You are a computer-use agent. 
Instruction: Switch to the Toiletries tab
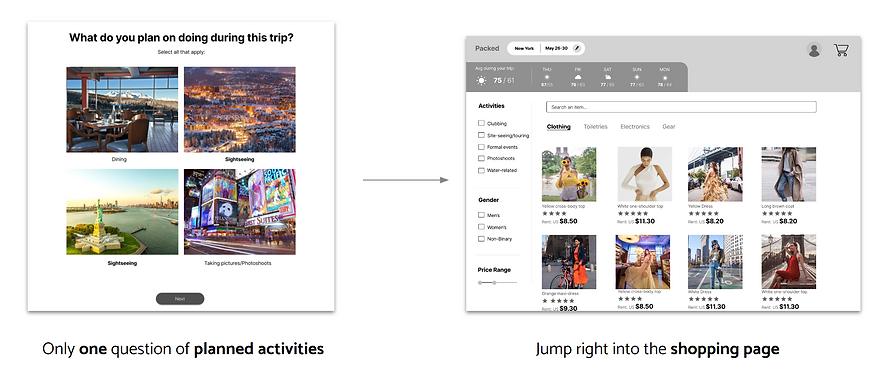595,127
